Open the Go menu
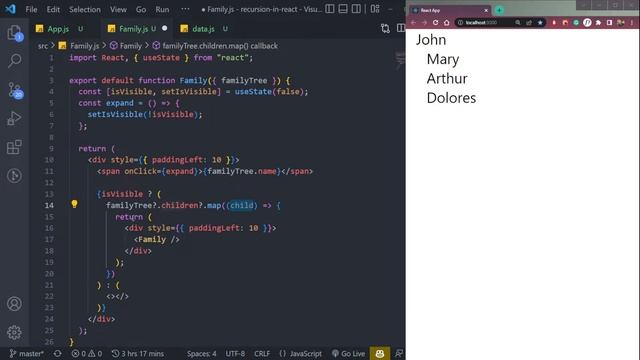This screenshot has height=360, width=640. pyautogui.click(x=141, y=9)
